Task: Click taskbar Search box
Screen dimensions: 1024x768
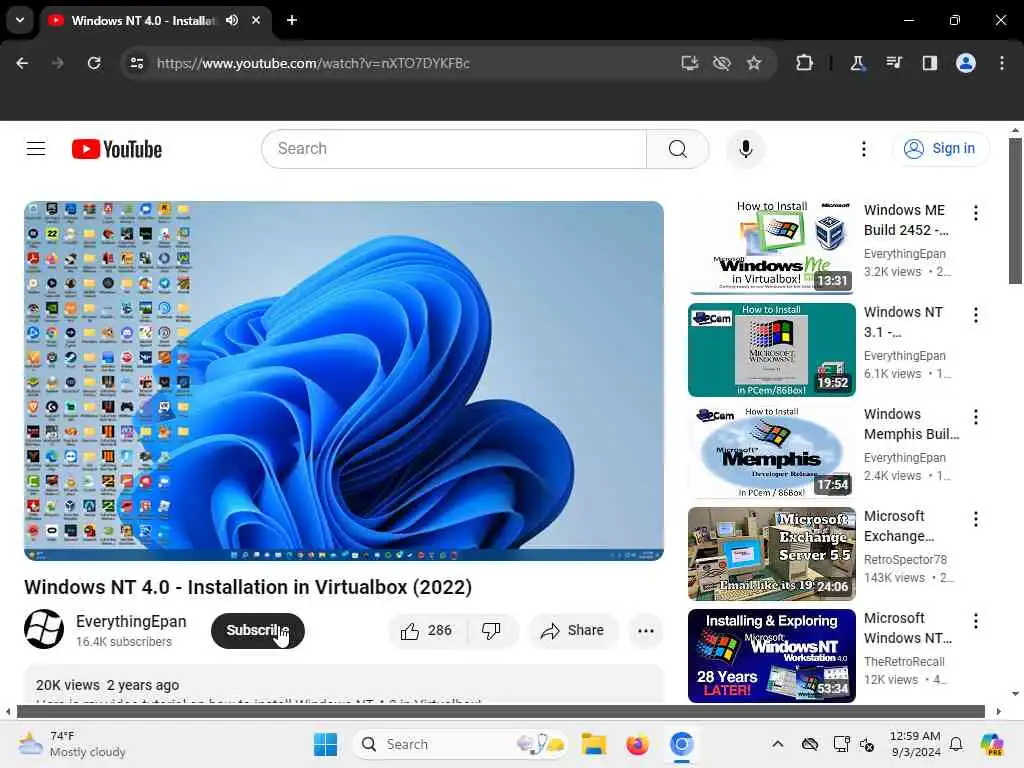Action: point(459,744)
